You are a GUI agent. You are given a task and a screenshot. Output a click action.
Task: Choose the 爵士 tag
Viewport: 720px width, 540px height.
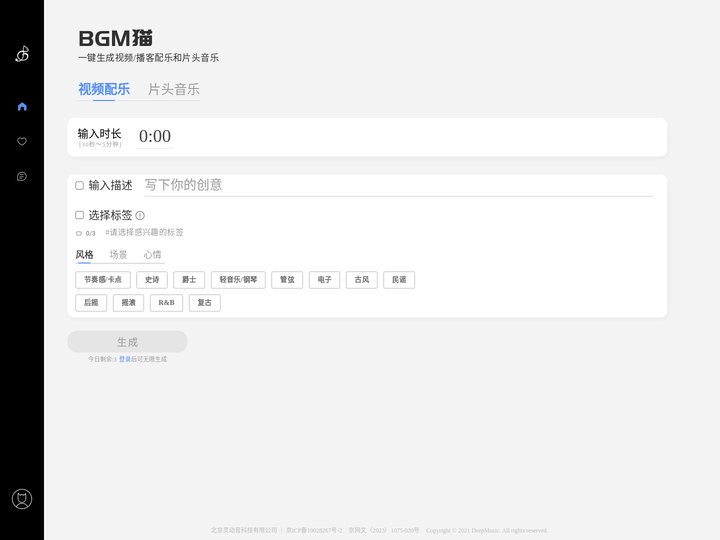(x=189, y=280)
